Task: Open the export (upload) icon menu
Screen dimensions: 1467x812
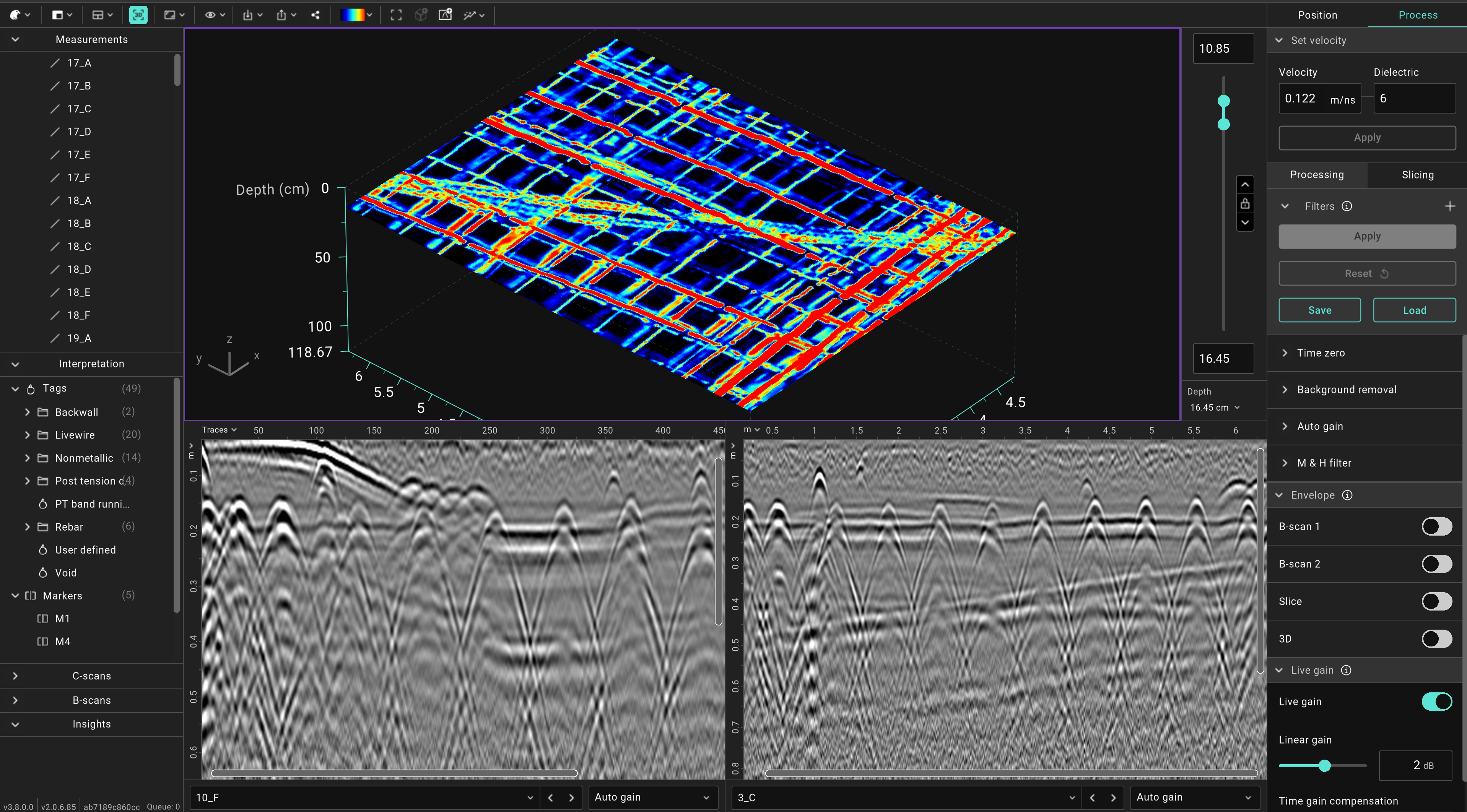Action: coord(286,15)
